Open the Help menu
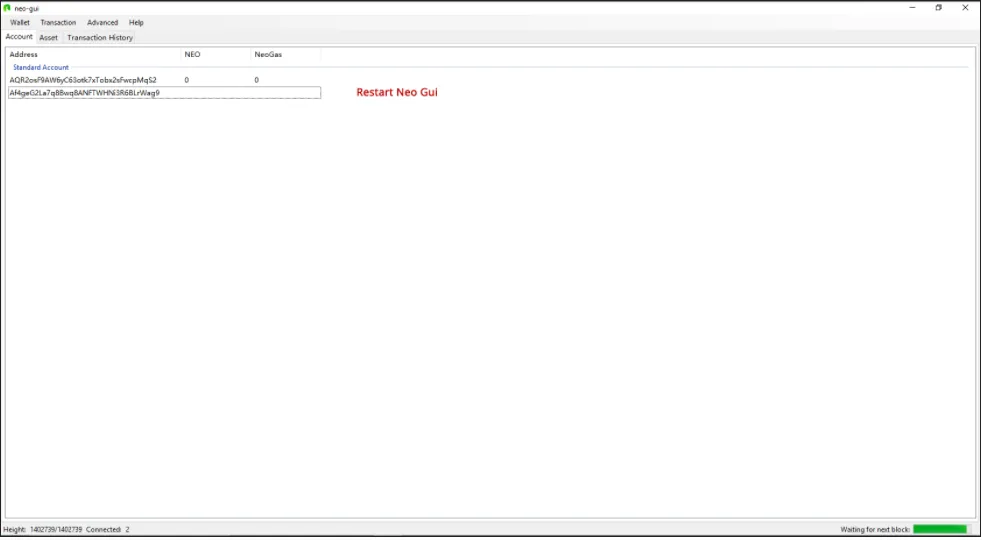This screenshot has width=982, height=540. tap(137, 23)
